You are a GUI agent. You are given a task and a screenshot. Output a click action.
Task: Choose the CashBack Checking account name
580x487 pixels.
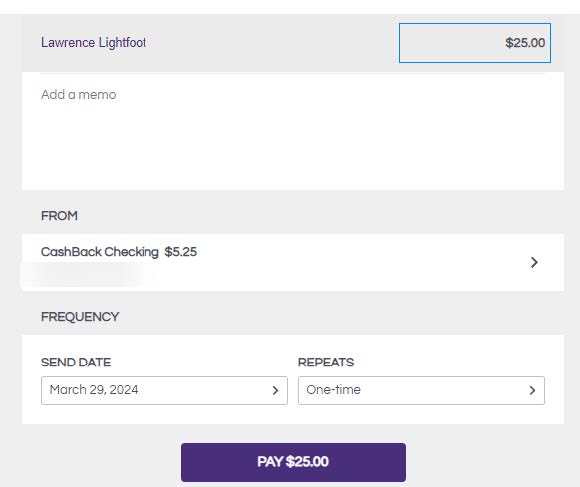pyautogui.click(x=100, y=252)
